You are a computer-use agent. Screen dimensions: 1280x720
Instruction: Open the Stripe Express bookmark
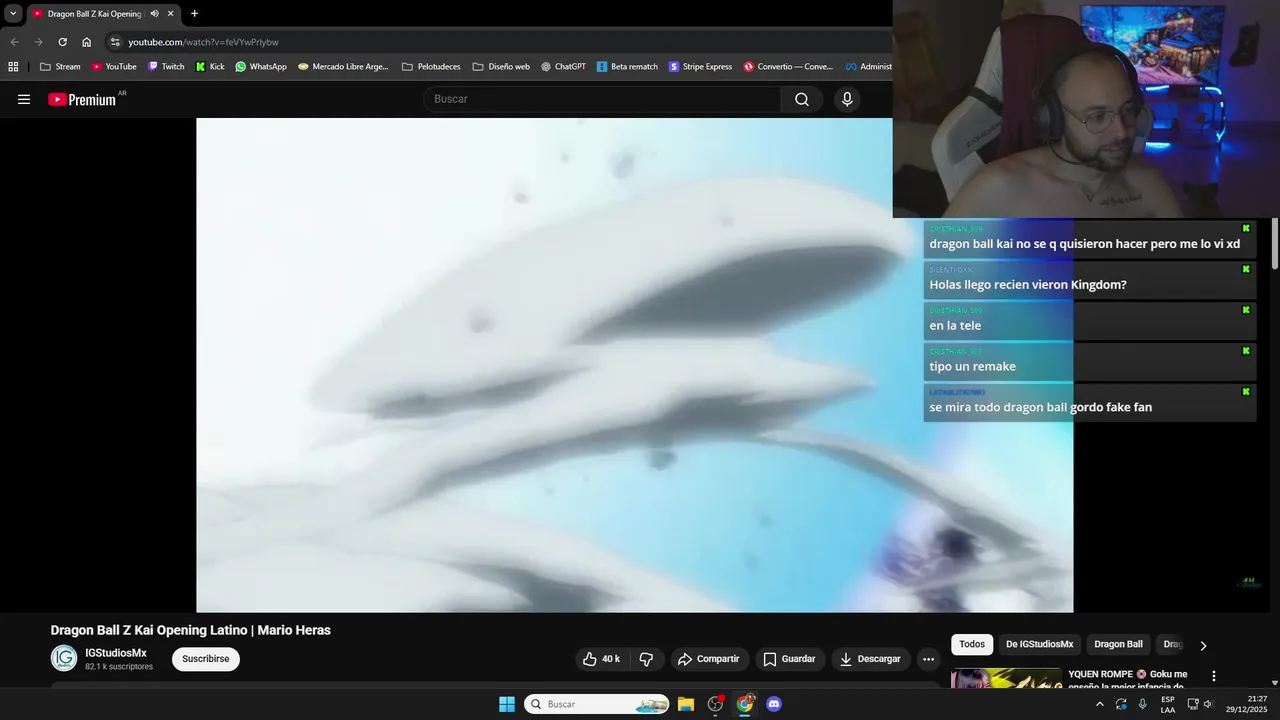(700, 67)
